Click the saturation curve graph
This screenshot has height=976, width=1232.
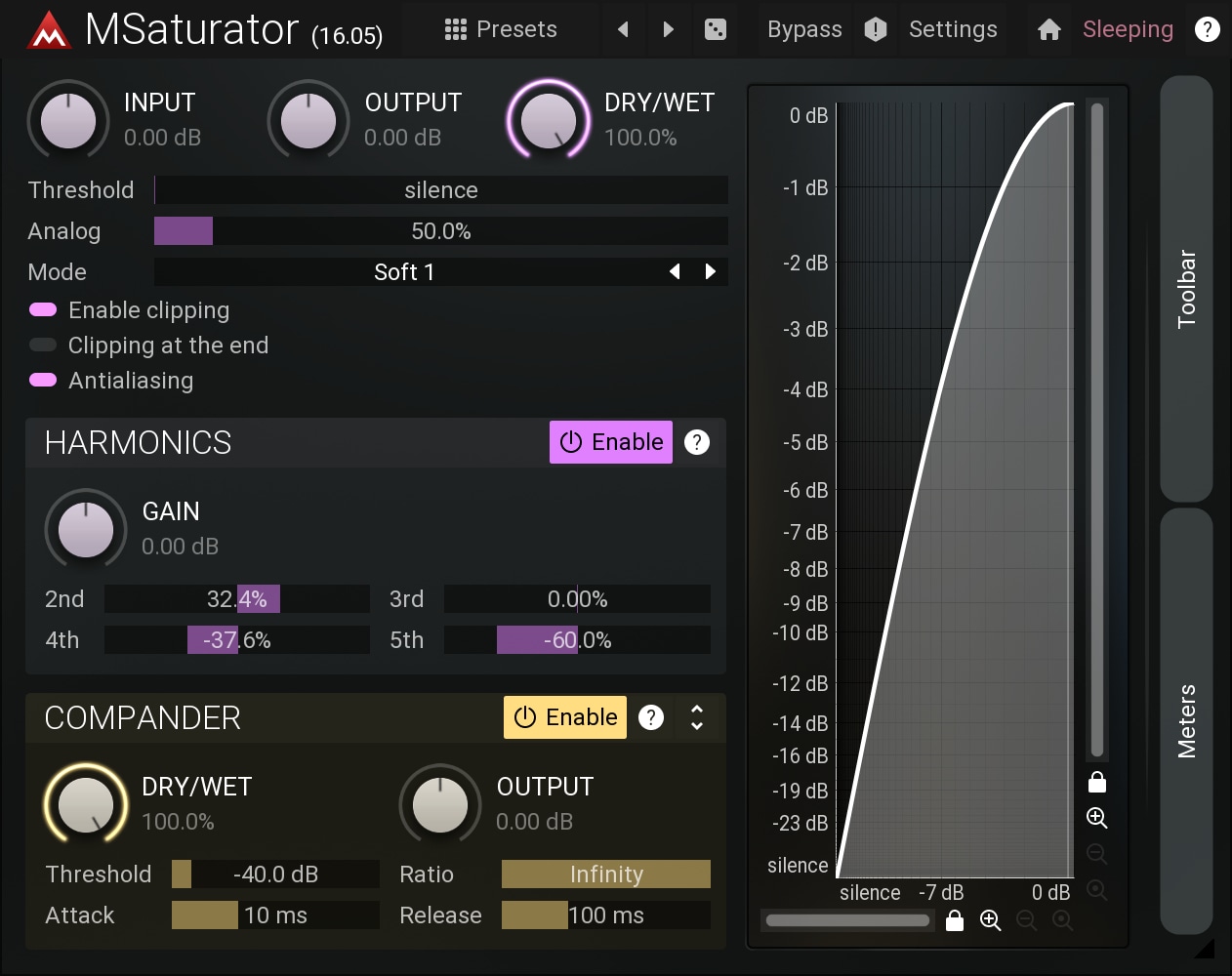pyautogui.click(x=955, y=490)
